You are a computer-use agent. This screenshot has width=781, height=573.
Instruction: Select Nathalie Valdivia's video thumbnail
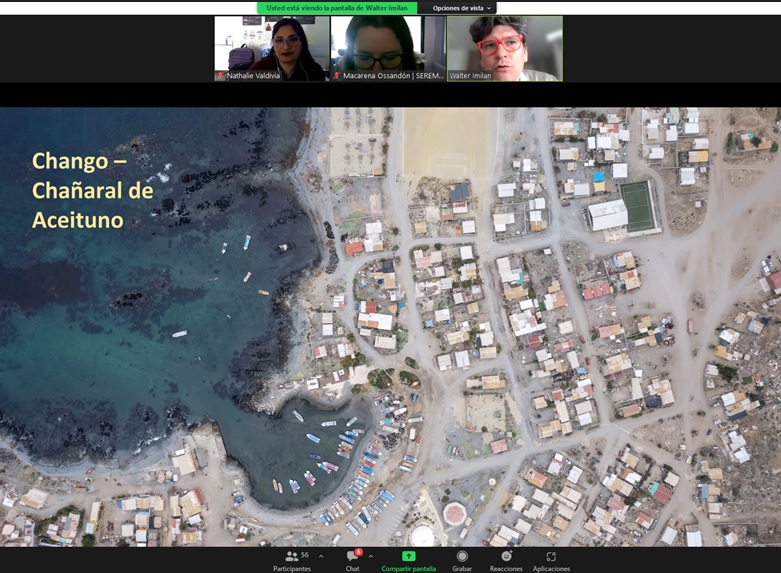272,45
